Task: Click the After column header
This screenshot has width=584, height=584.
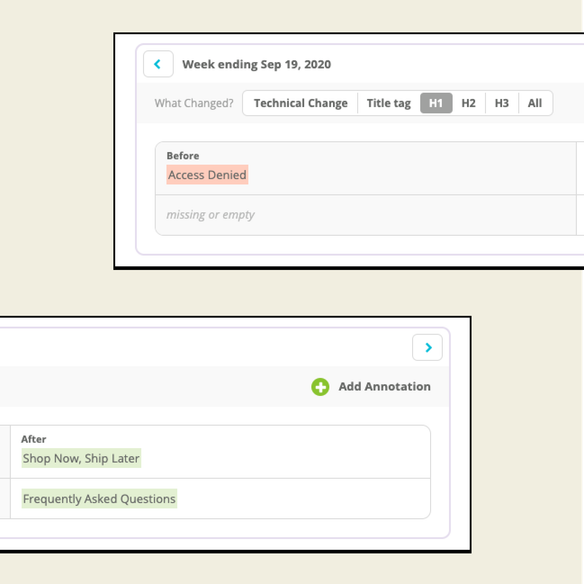Action: (34, 439)
